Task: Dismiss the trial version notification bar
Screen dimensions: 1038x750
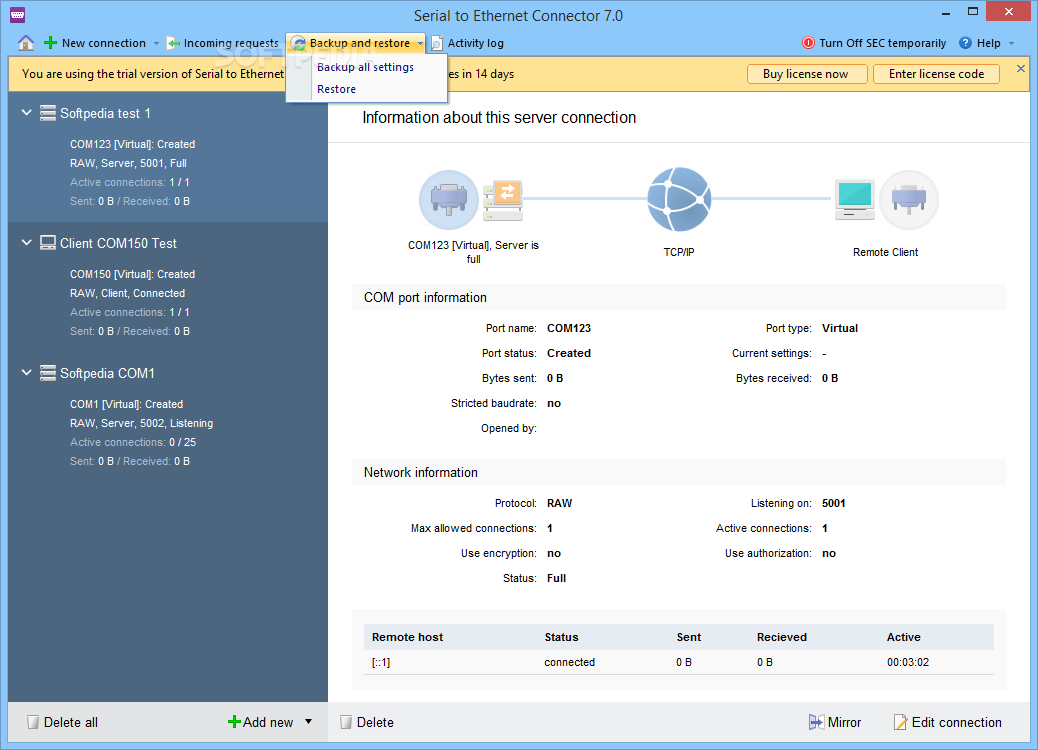Action: (x=1021, y=69)
